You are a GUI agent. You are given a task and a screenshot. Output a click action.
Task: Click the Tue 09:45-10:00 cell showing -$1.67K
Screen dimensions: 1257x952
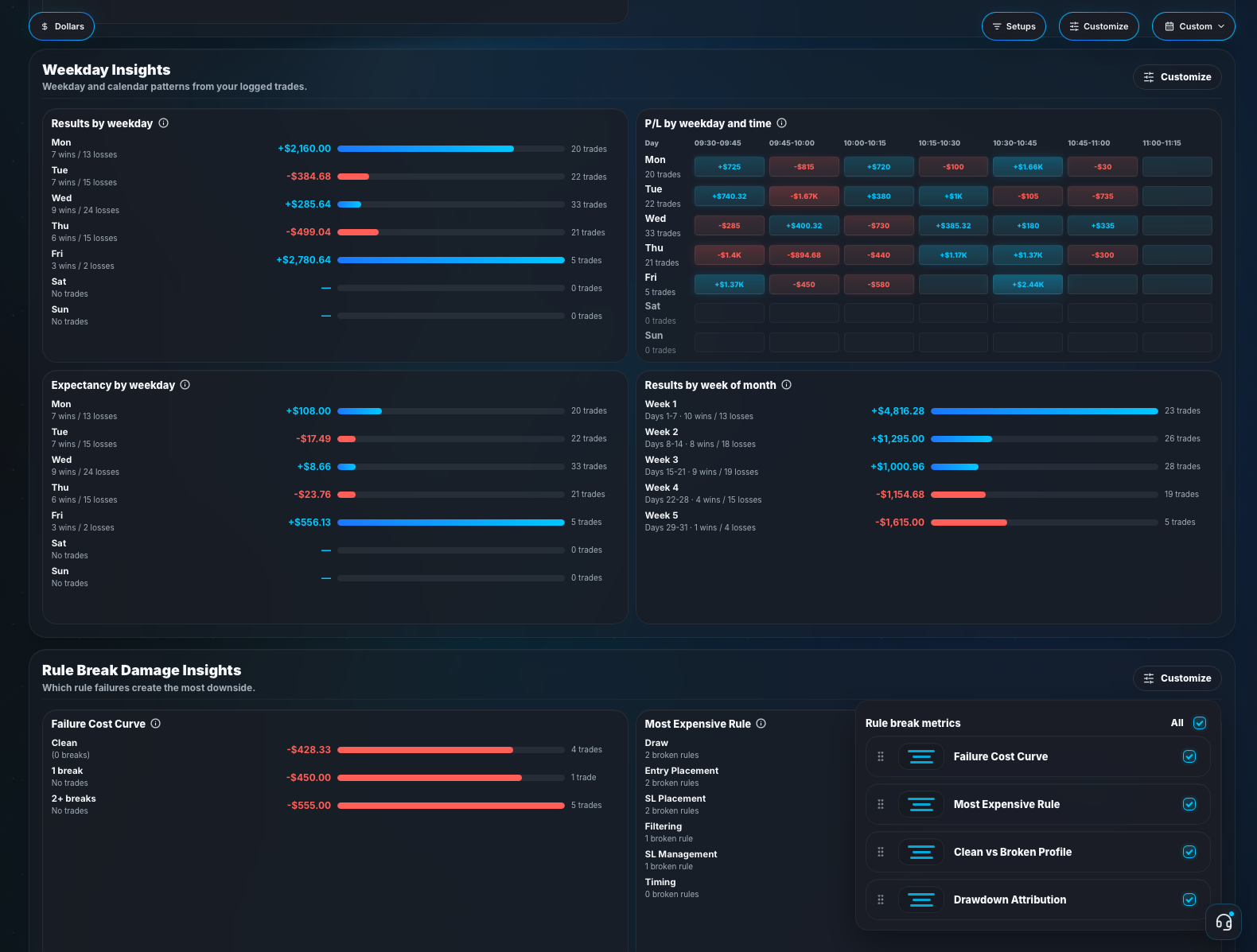click(x=804, y=196)
